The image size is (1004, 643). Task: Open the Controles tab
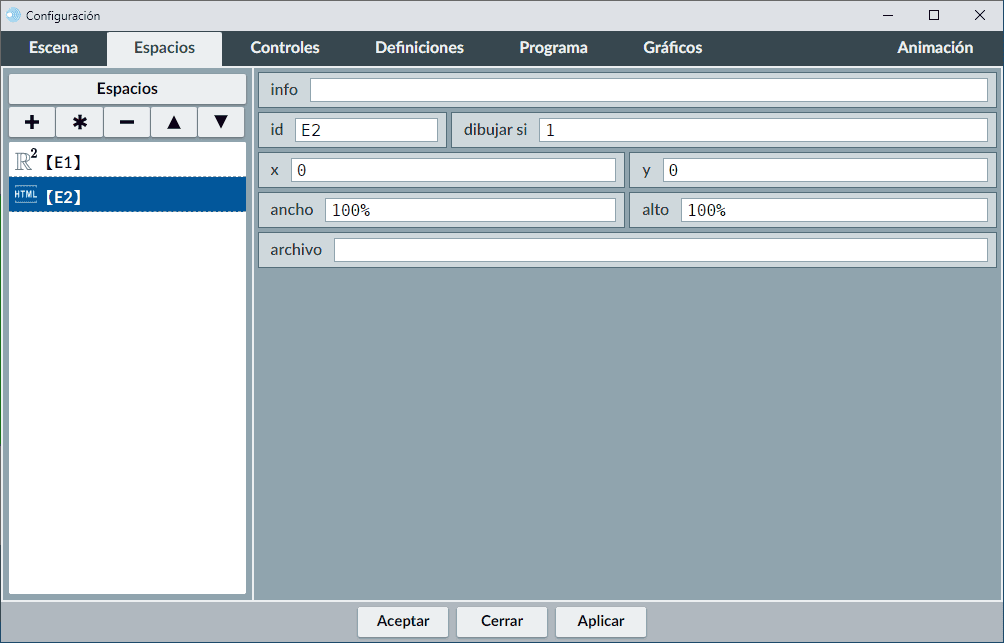pos(285,48)
